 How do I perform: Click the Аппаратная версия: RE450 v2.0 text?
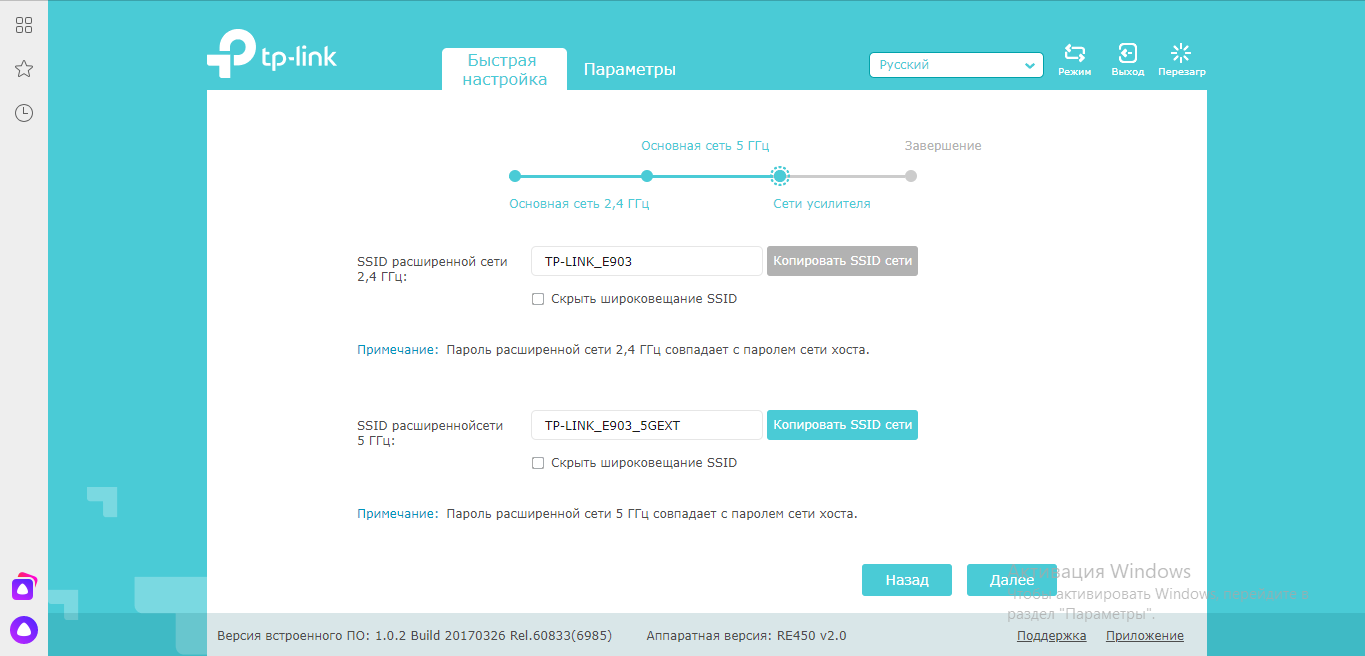click(746, 636)
